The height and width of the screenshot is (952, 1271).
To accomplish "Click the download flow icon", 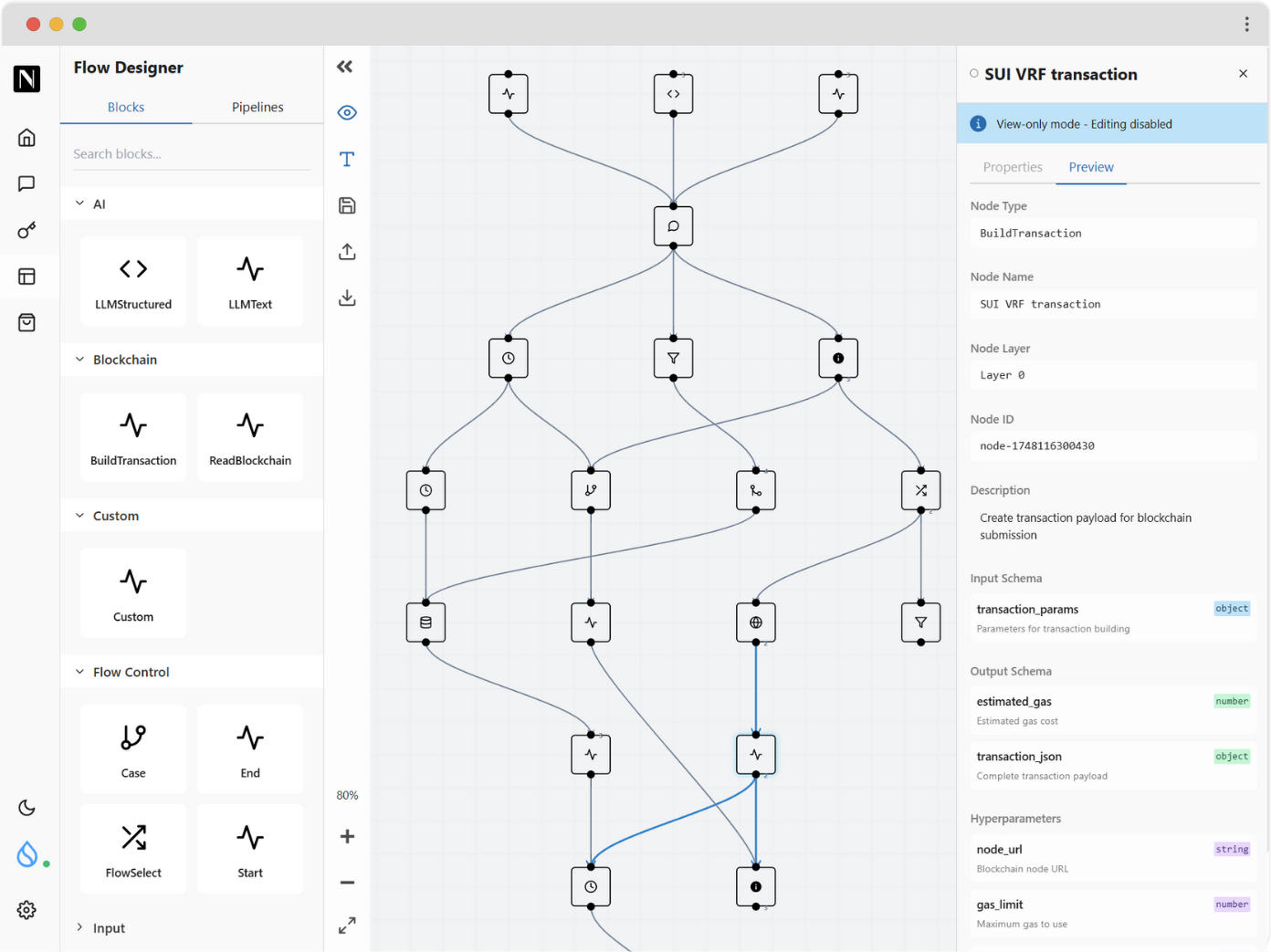I will pos(347,298).
